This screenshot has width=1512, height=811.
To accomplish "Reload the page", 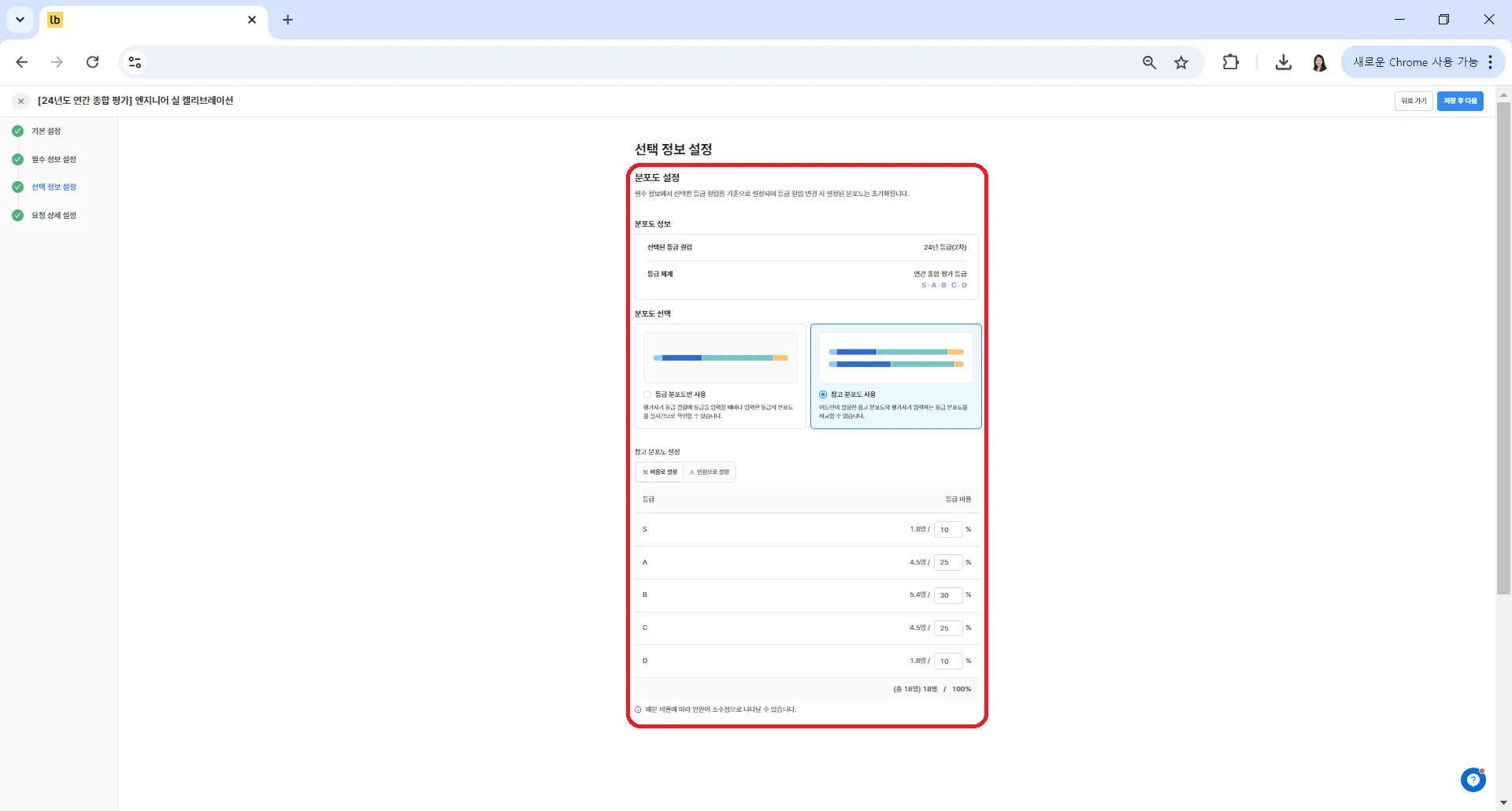I will click(x=92, y=62).
